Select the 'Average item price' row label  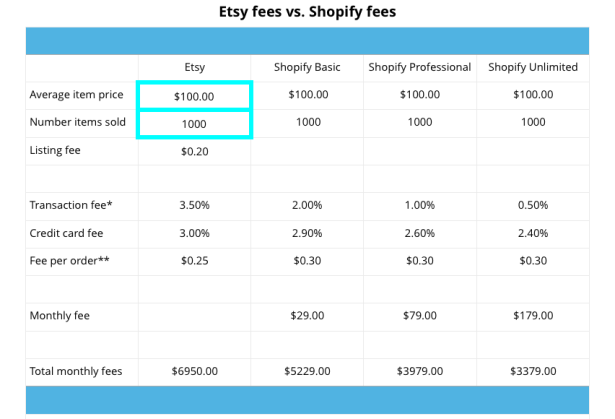click(76, 95)
